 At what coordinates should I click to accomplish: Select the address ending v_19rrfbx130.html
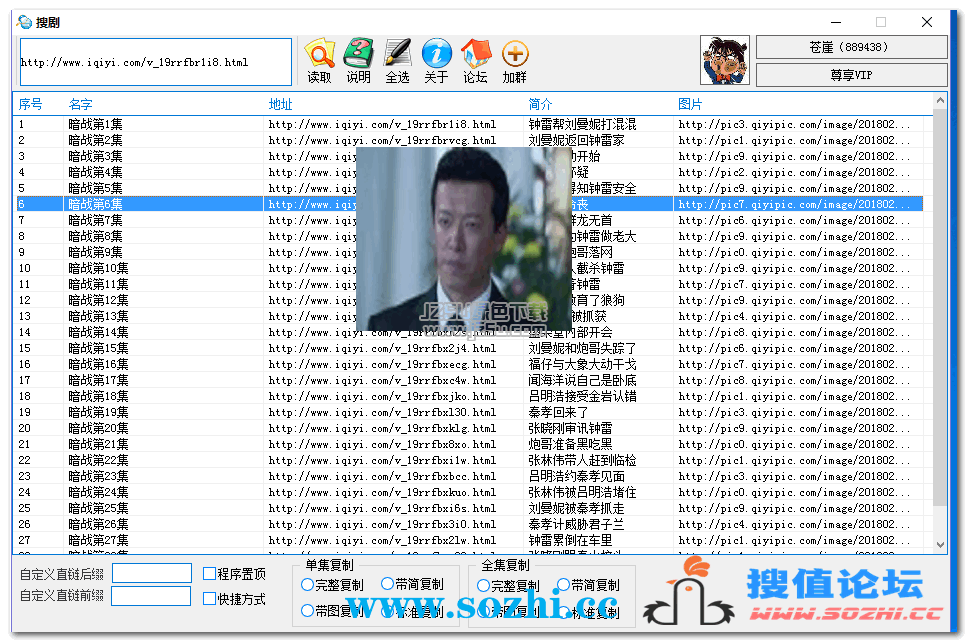[382, 412]
